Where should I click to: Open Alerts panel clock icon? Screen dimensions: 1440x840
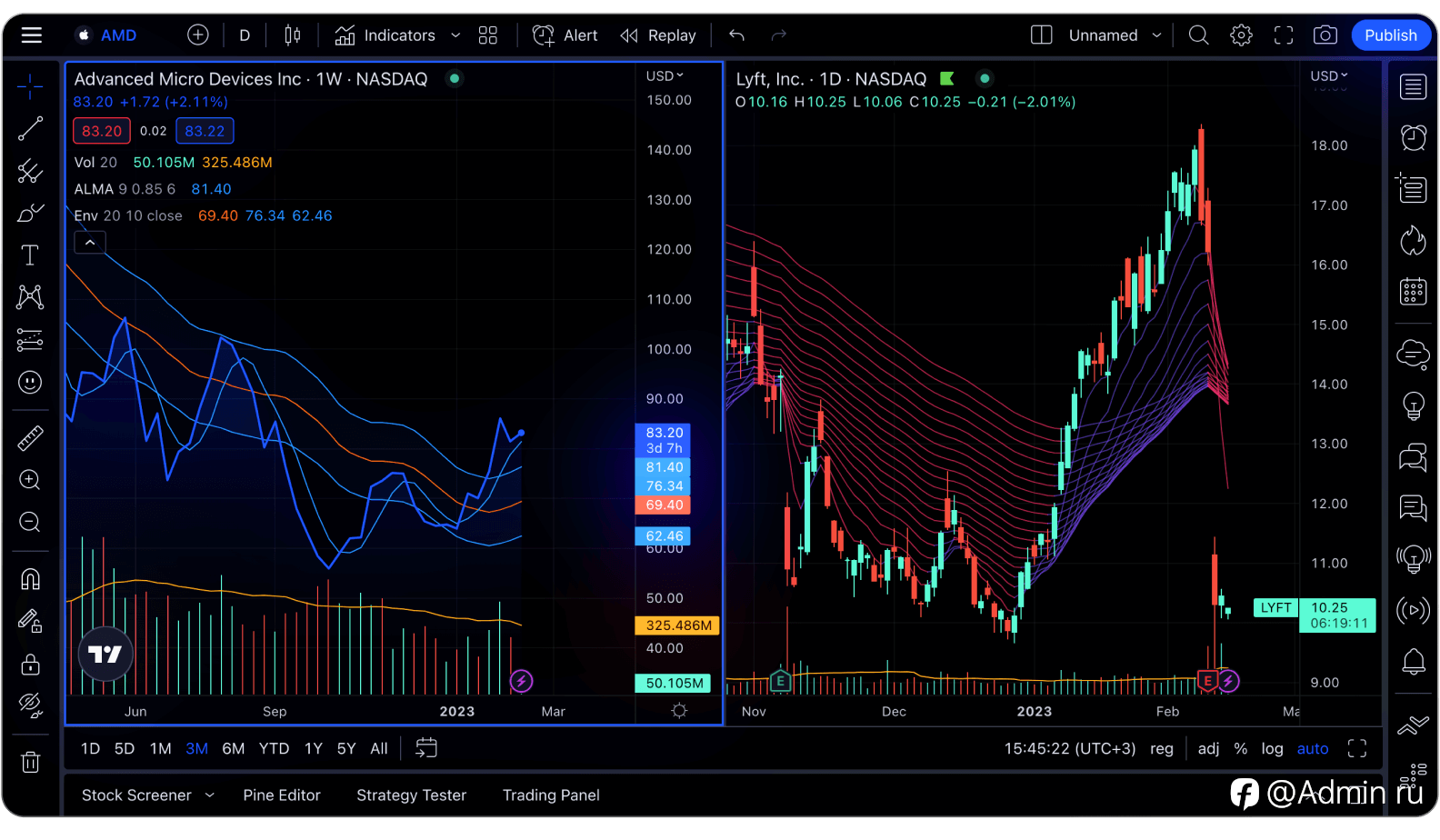click(1413, 138)
